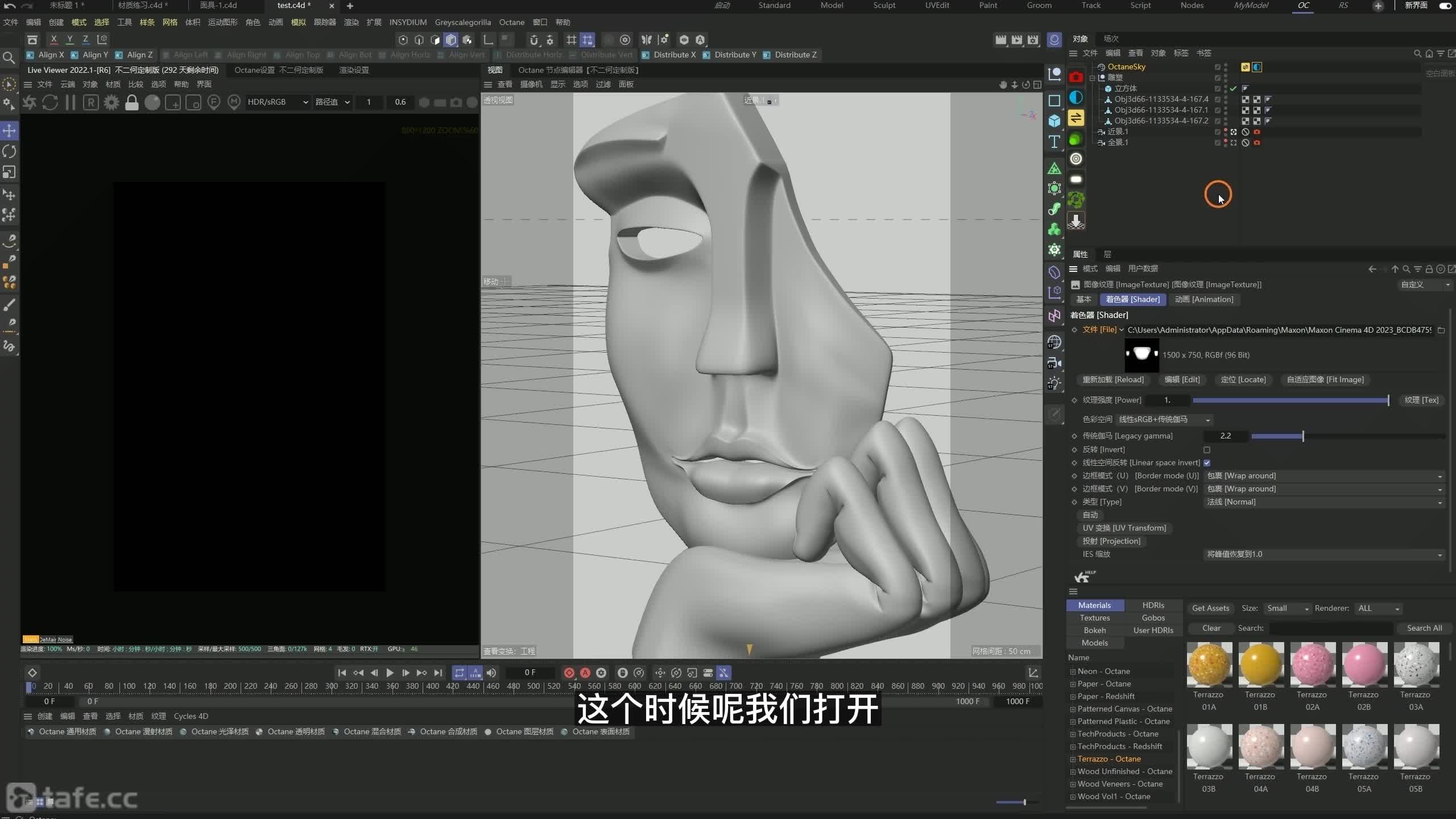Click the Terrazzo 02A material thumbnail

tap(1312, 665)
